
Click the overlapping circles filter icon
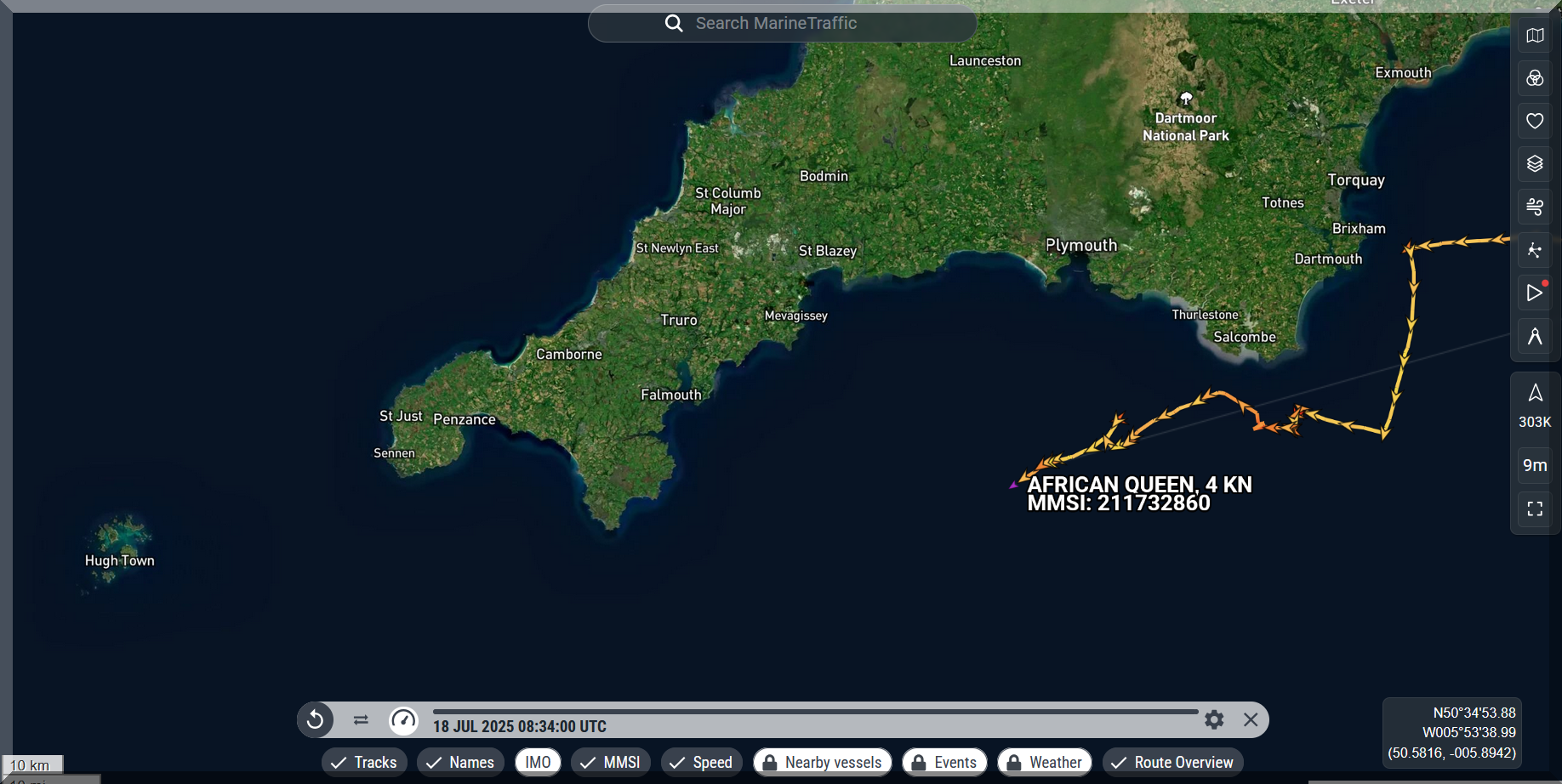click(x=1535, y=78)
